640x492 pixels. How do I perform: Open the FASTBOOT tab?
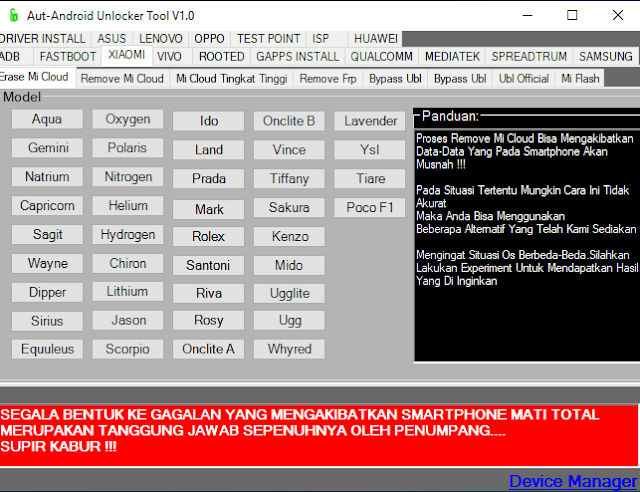pyautogui.click(x=68, y=56)
